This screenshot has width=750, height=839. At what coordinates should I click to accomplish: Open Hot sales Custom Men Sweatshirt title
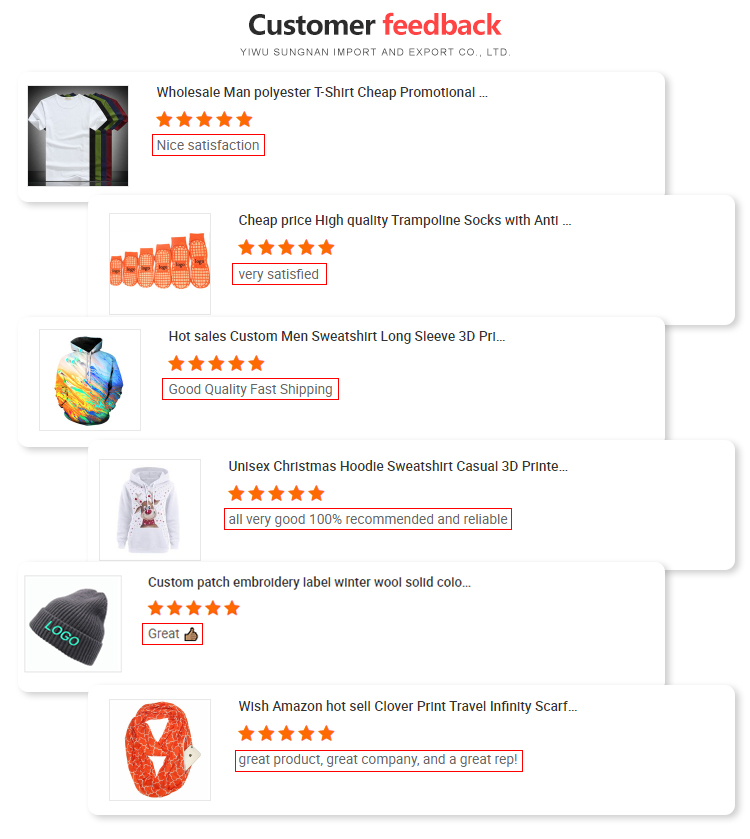tap(337, 336)
